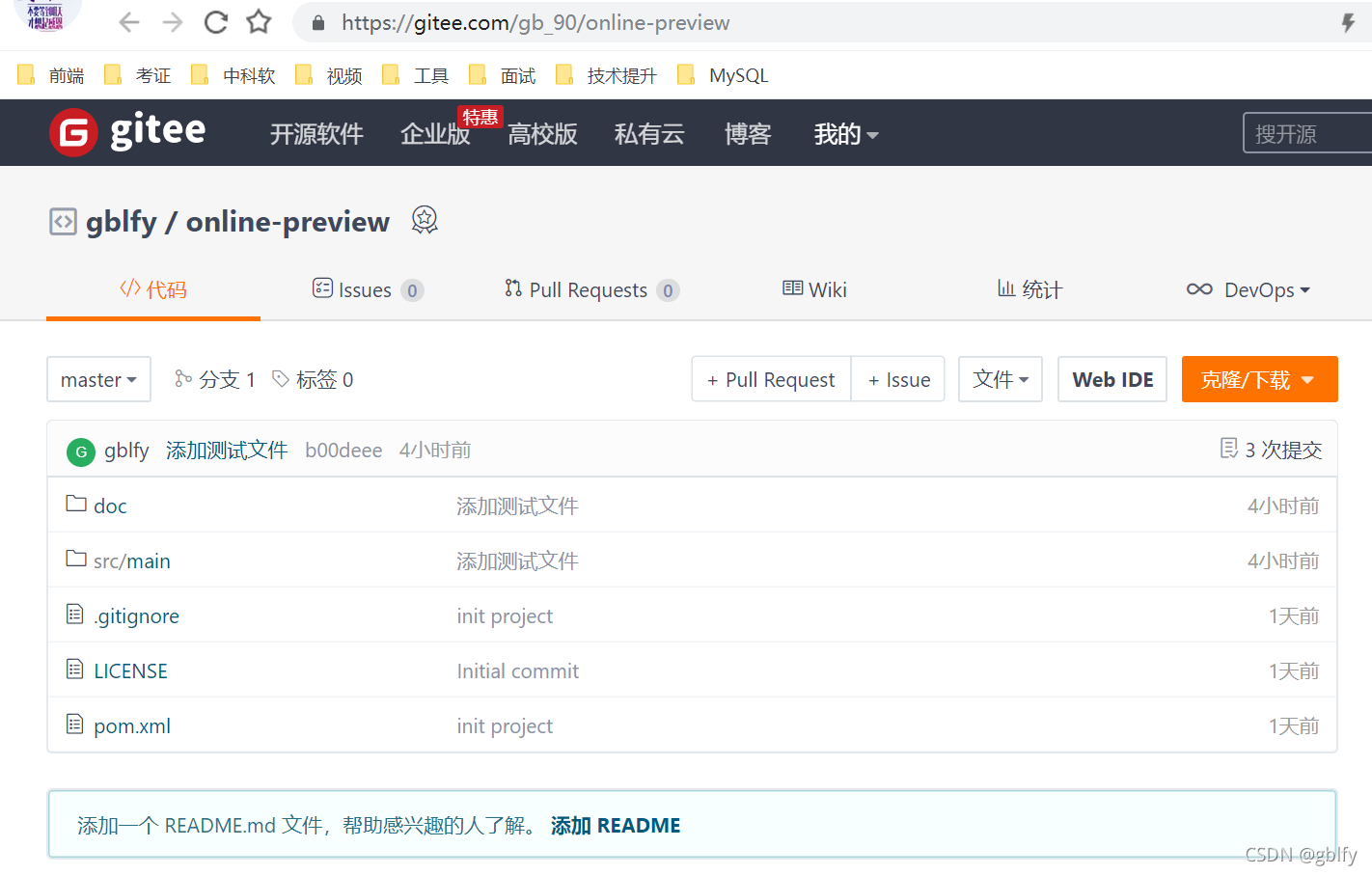The image size is (1372, 875).
Task: Open the 中科软 bookmark folder
Action: [233, 75]
